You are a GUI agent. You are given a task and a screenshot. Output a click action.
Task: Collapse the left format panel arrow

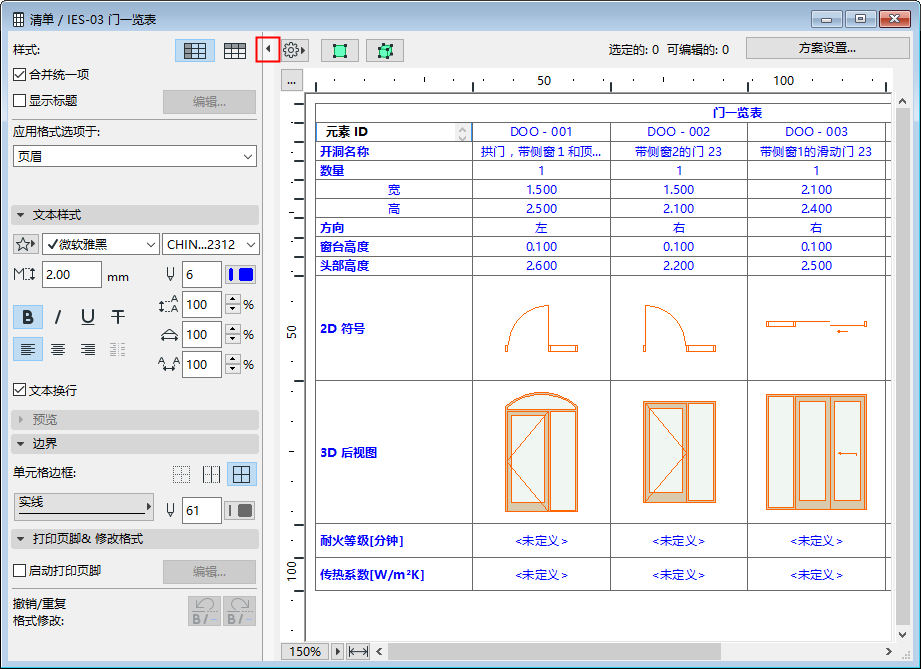(268, 49)
